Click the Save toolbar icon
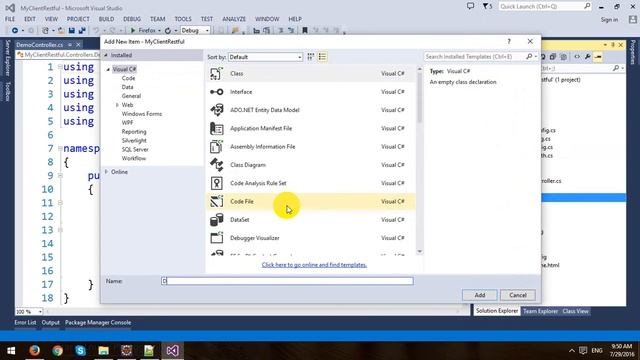Screen dimensions: 640x360 pyautogui.click(x=72, y=31)
